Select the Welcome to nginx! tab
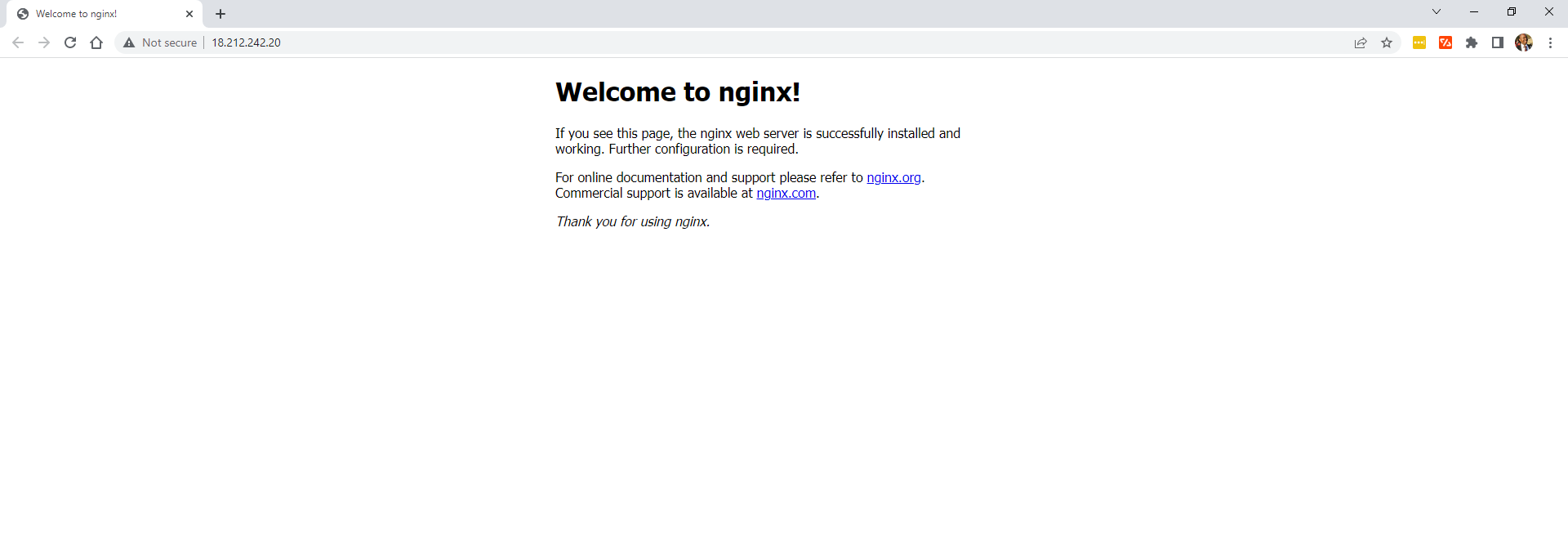Screen dimensions: 1568x540 pyautogui.click(x=90, y=14)
